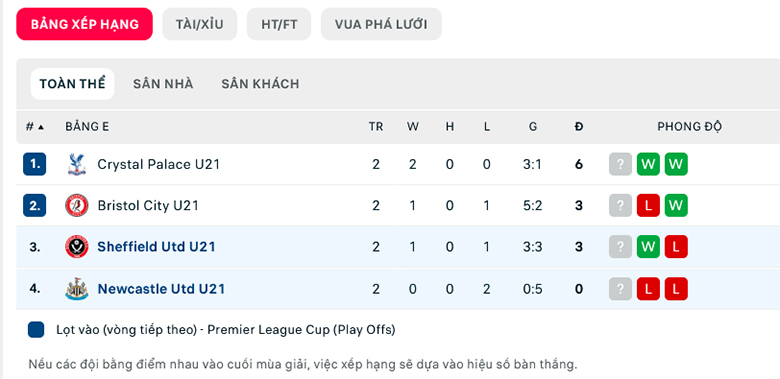Click Newcastle's last red L form badge
780x379 pixels.
click(x=676, y=289)
